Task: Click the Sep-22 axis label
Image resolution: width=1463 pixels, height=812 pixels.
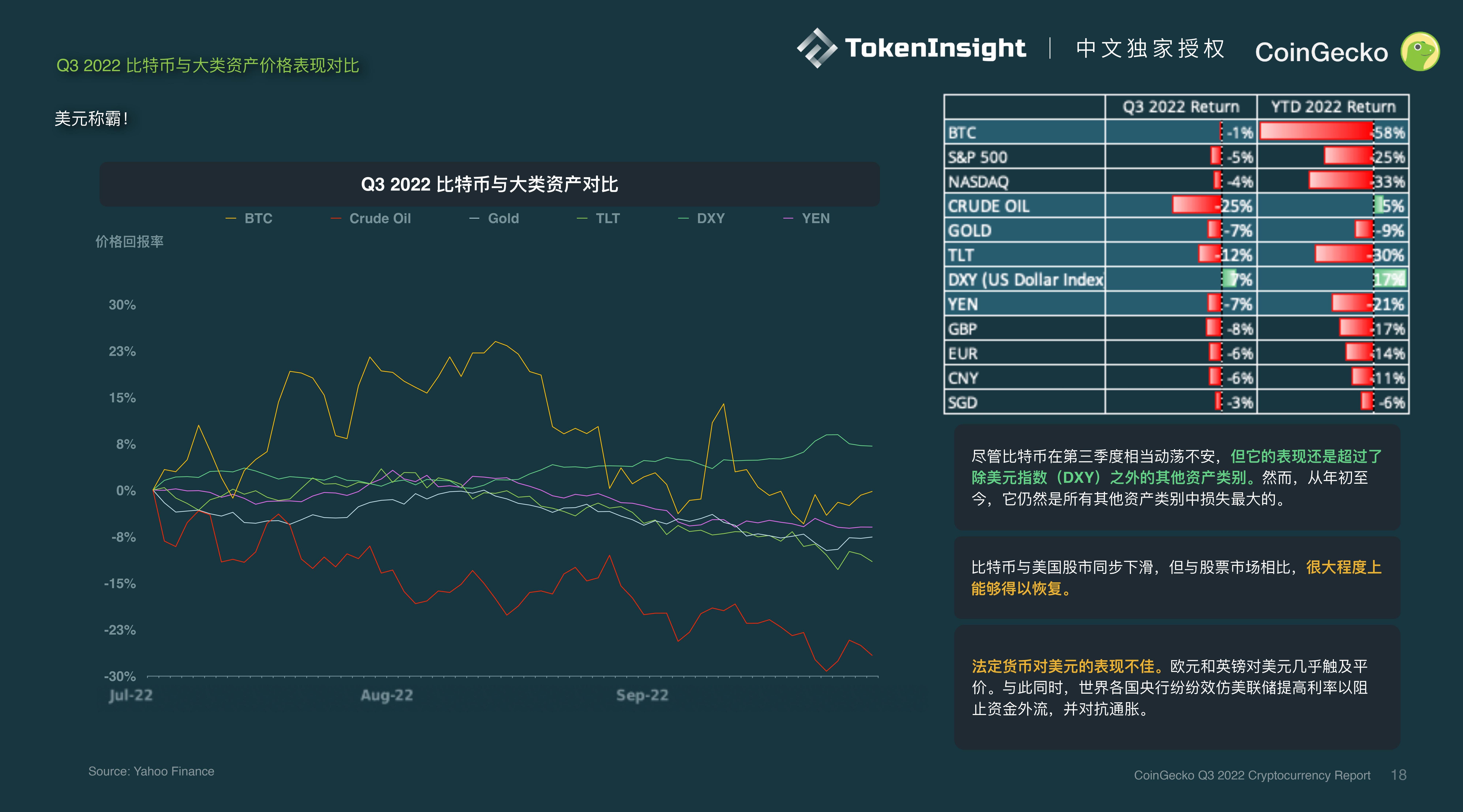Action: click(x=642, y=695)
